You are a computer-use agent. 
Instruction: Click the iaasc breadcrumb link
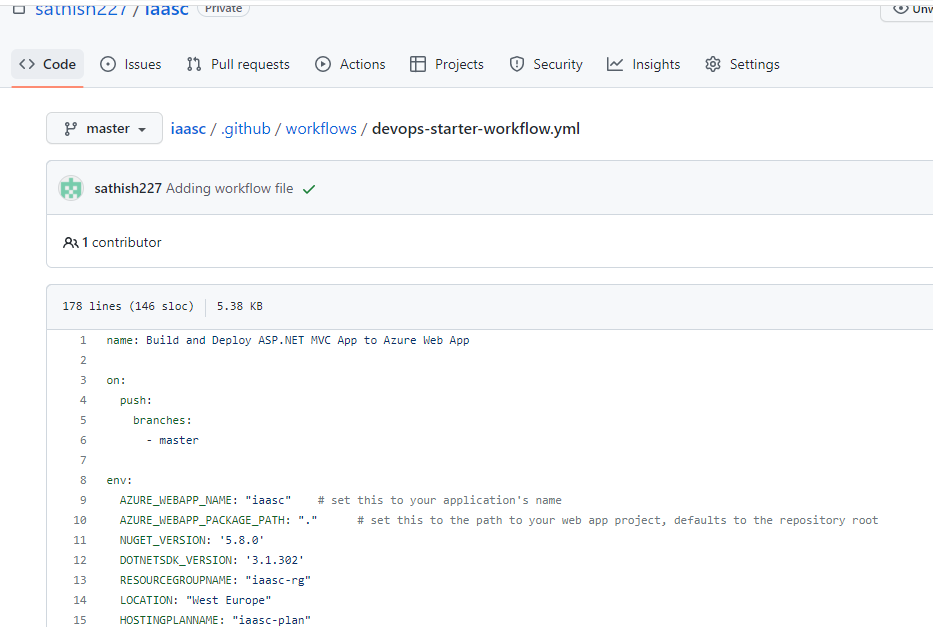click(x=188, y=128)
